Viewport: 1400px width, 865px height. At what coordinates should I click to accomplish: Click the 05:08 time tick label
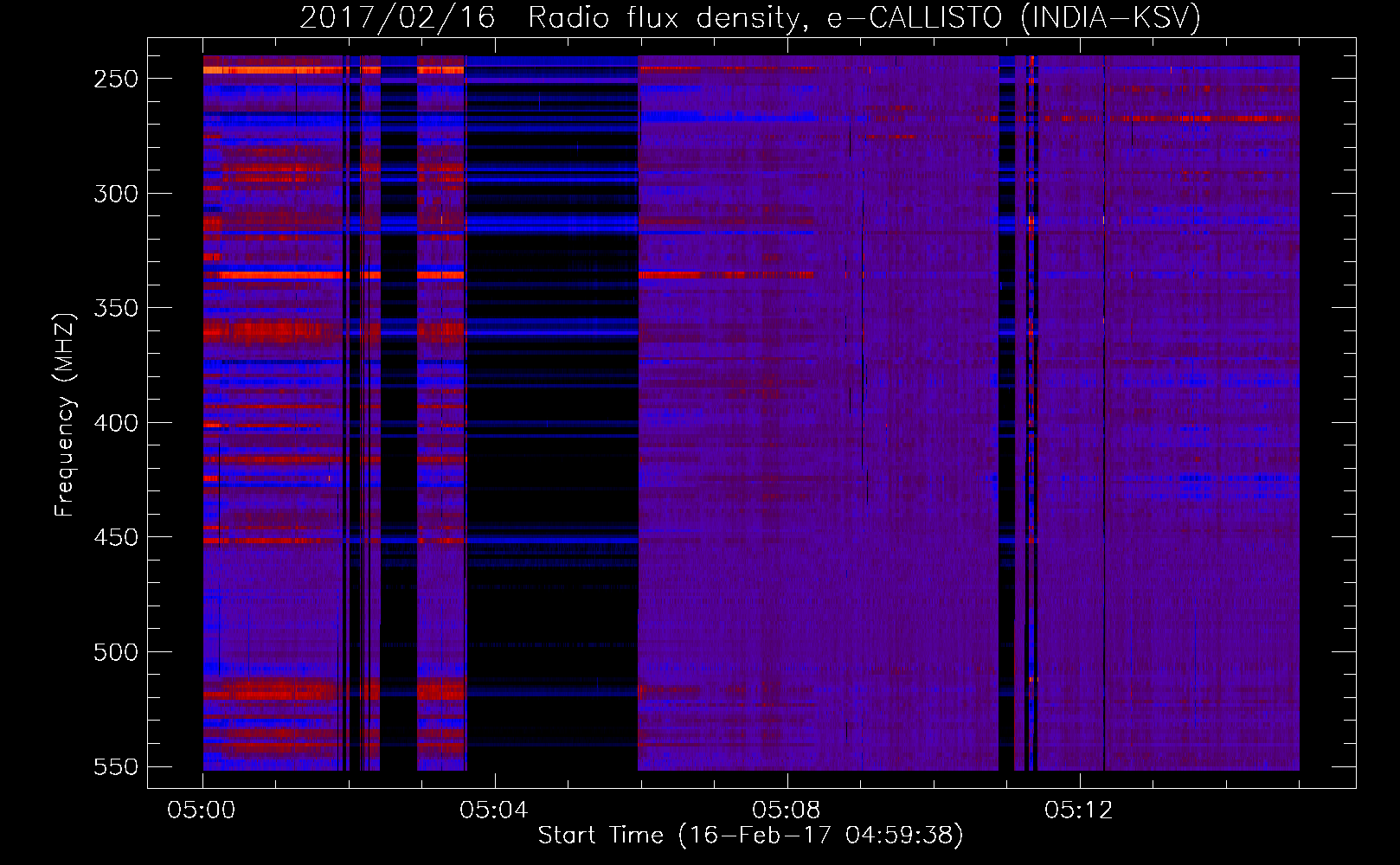[787, 811]
